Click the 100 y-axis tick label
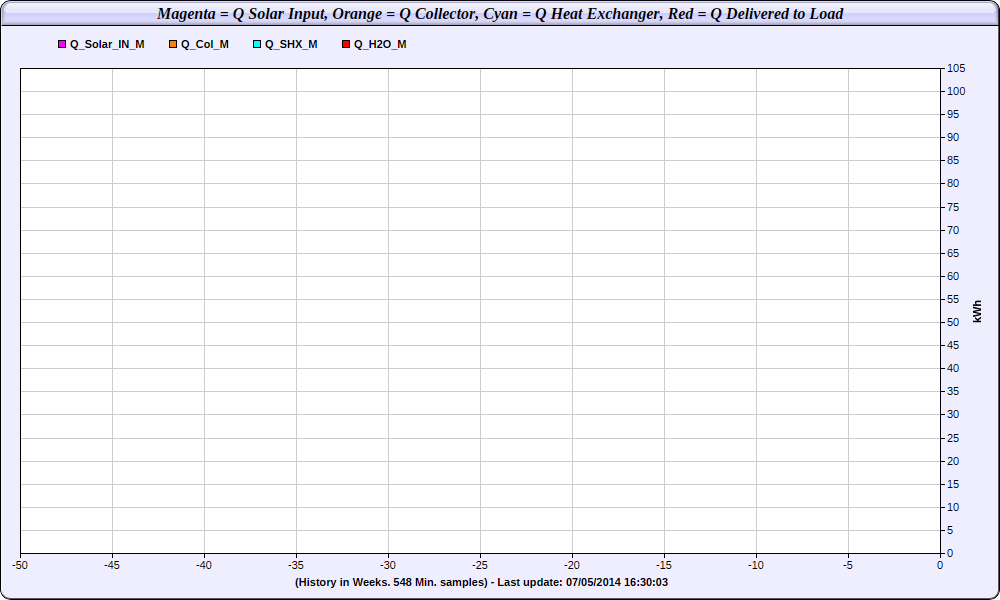The height and width of the screenshot is (600, 1000). (956, 91)
